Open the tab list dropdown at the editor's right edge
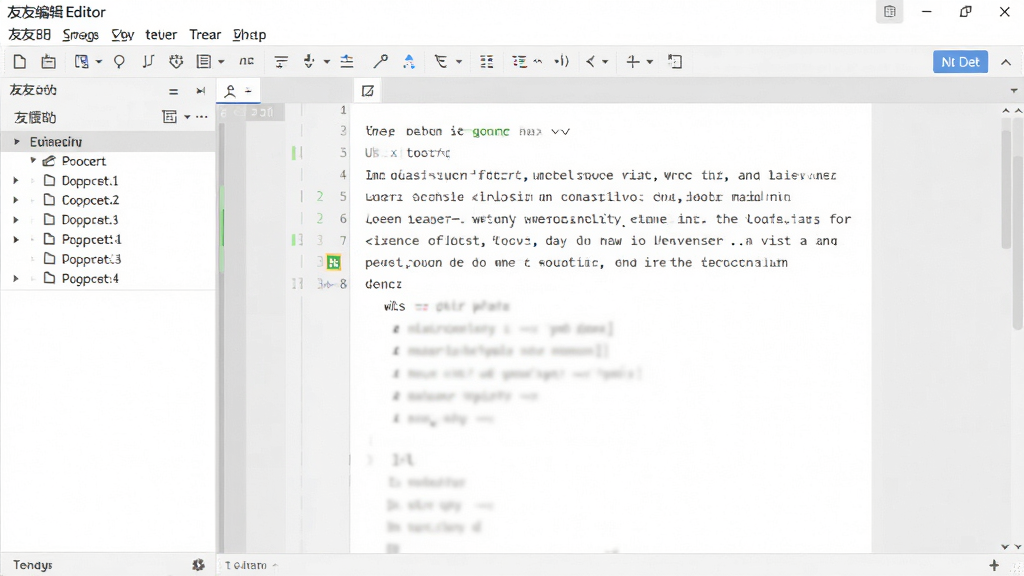Screen dimensions: 1024x576 [1014, 91]
